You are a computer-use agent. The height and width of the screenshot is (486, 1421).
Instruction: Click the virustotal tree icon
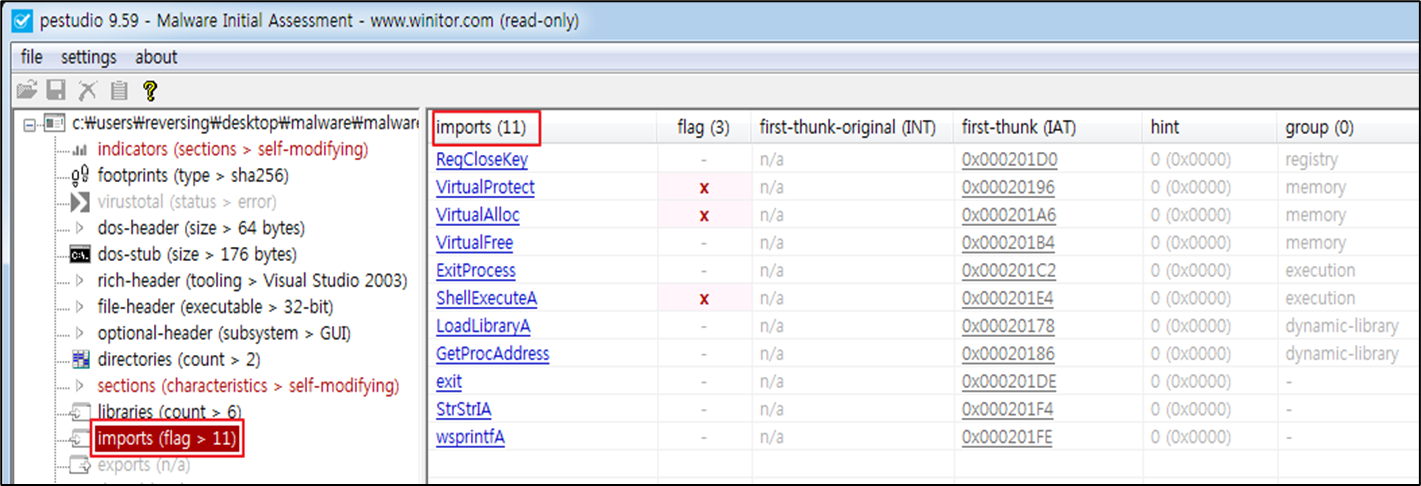(x=81, y=202)
